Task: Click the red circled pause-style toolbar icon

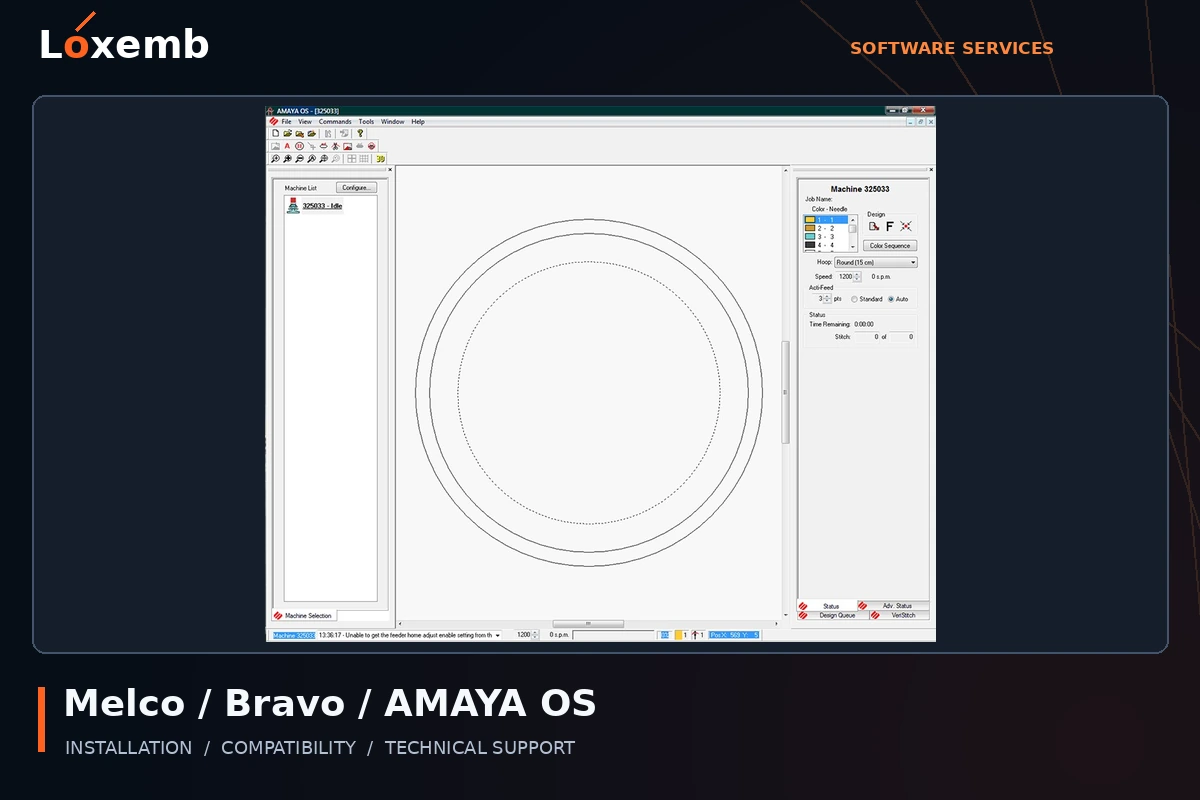Action: 299,146
